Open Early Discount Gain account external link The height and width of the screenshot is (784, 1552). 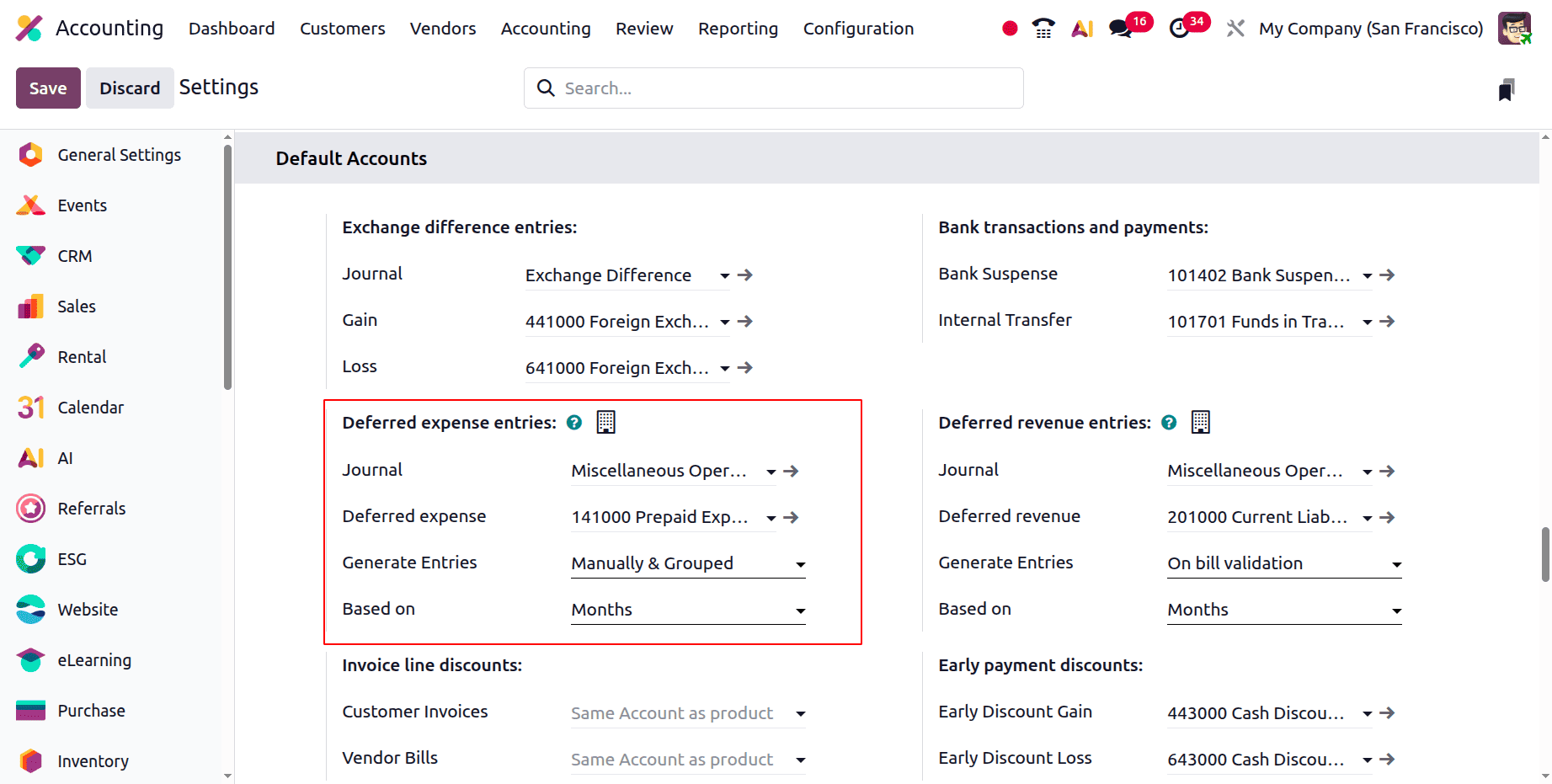1388,713
